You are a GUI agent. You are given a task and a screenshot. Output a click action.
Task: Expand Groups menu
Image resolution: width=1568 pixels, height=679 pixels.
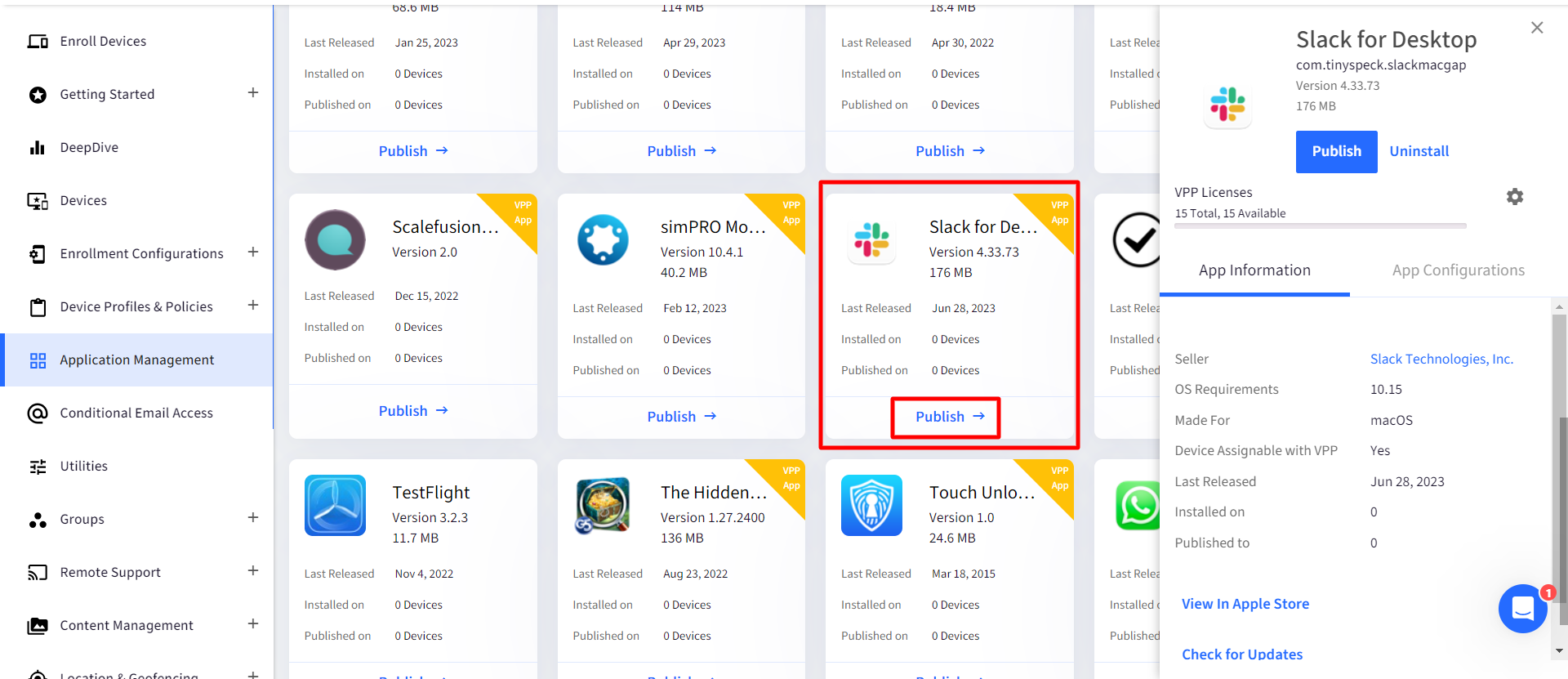tap(253, 518)
